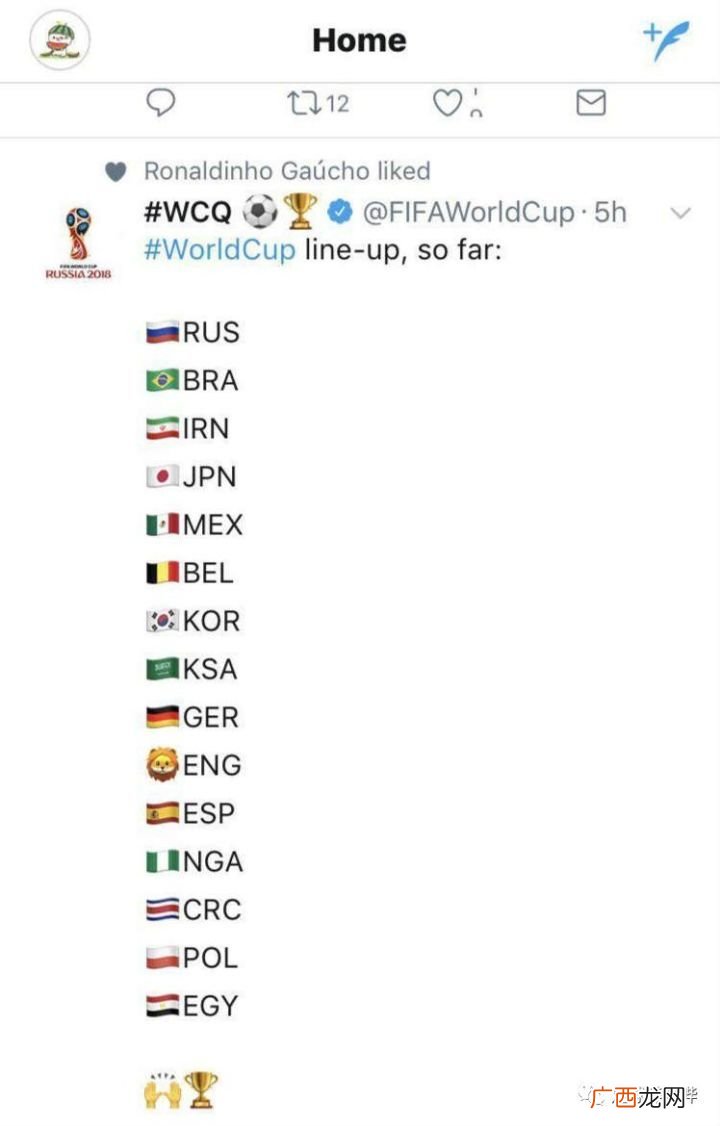Tap the trophy emoji at tweet bottom
This screenshot has width=720, height=1126.
(201, 1089)
